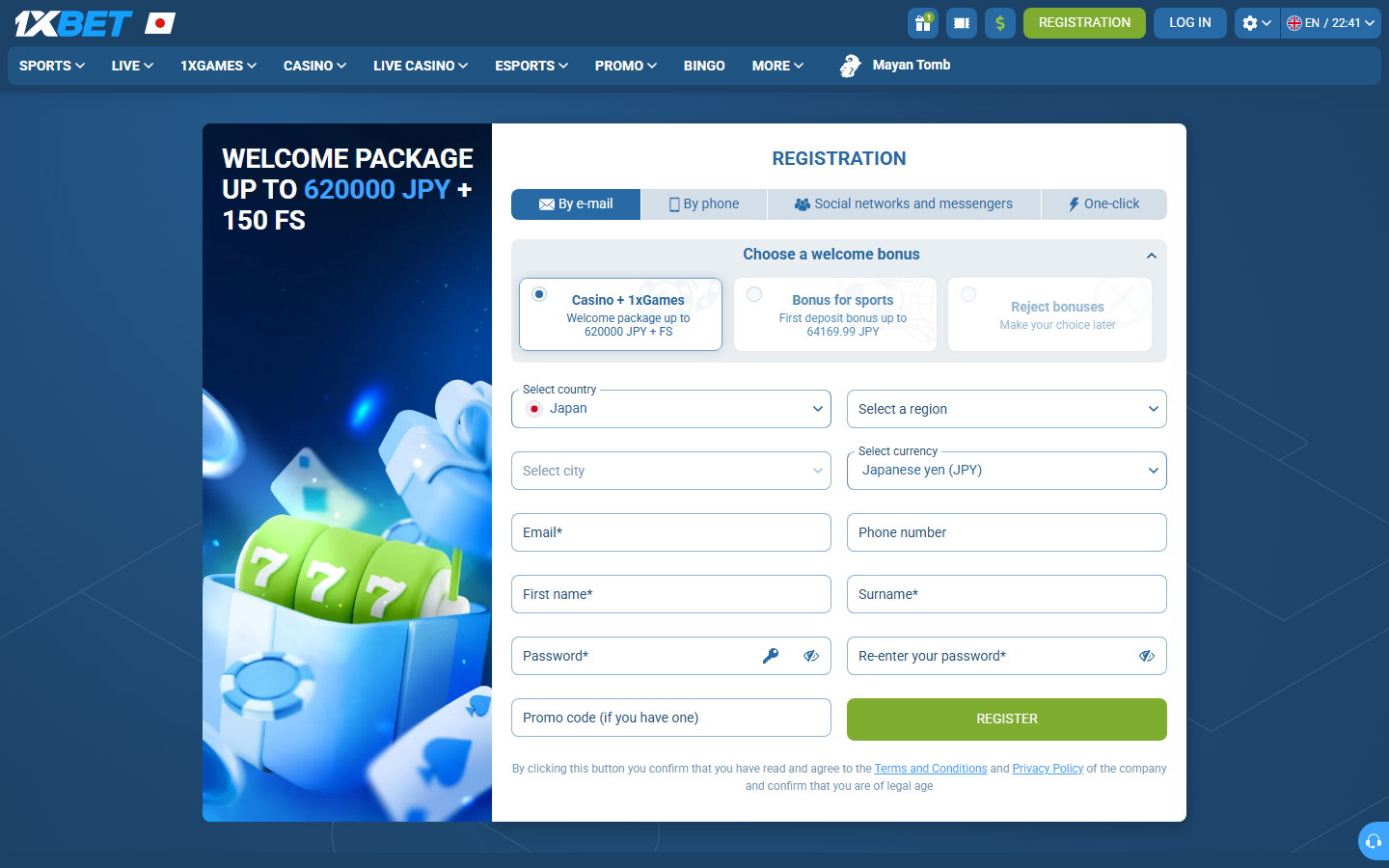Click the LOG IN button
Viewport: 1389px width, 868px height.
pyautogui.click(x=1190, y=23)
